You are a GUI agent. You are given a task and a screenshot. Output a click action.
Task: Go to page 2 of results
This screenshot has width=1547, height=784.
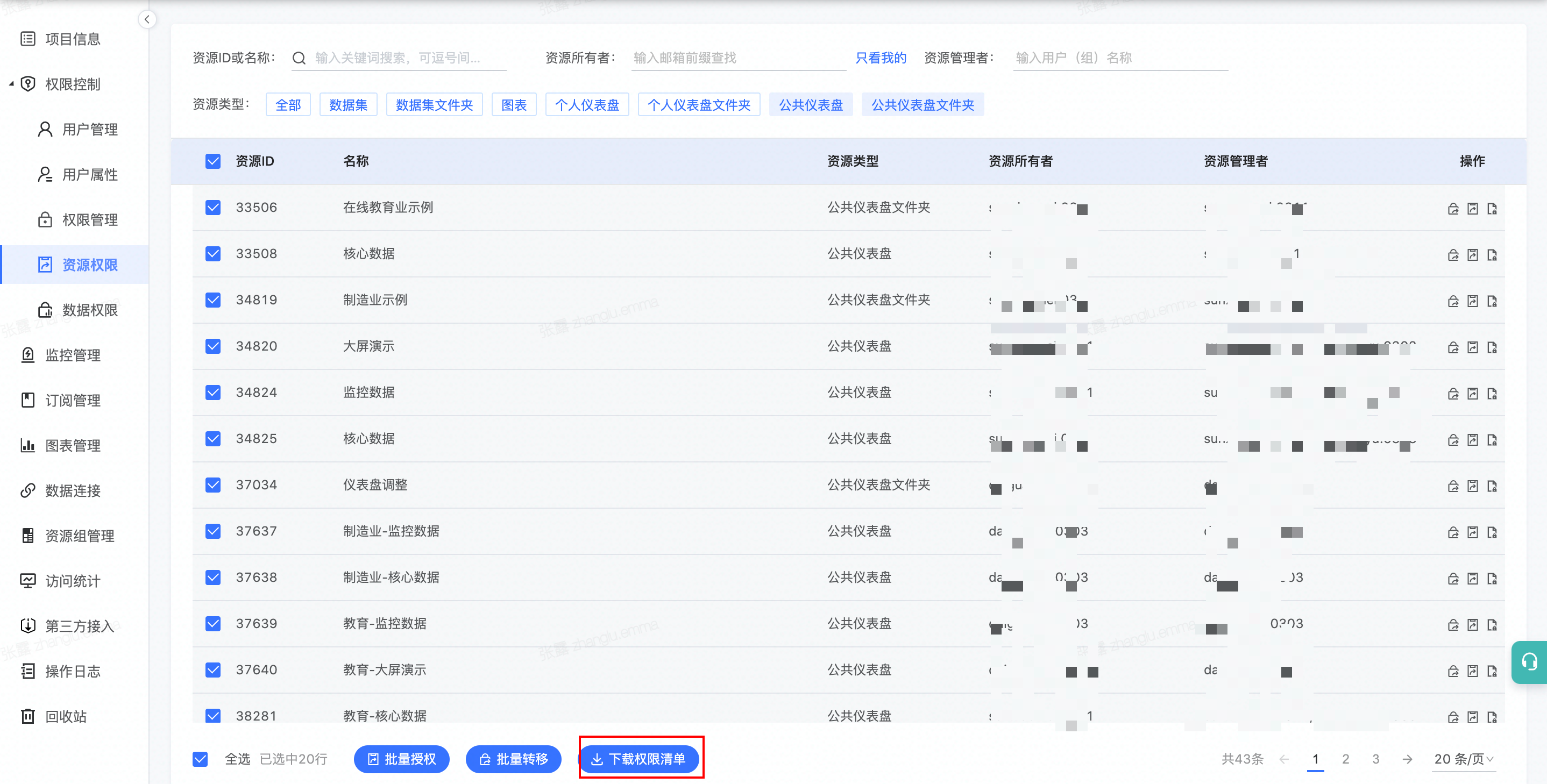[1345, 759]
